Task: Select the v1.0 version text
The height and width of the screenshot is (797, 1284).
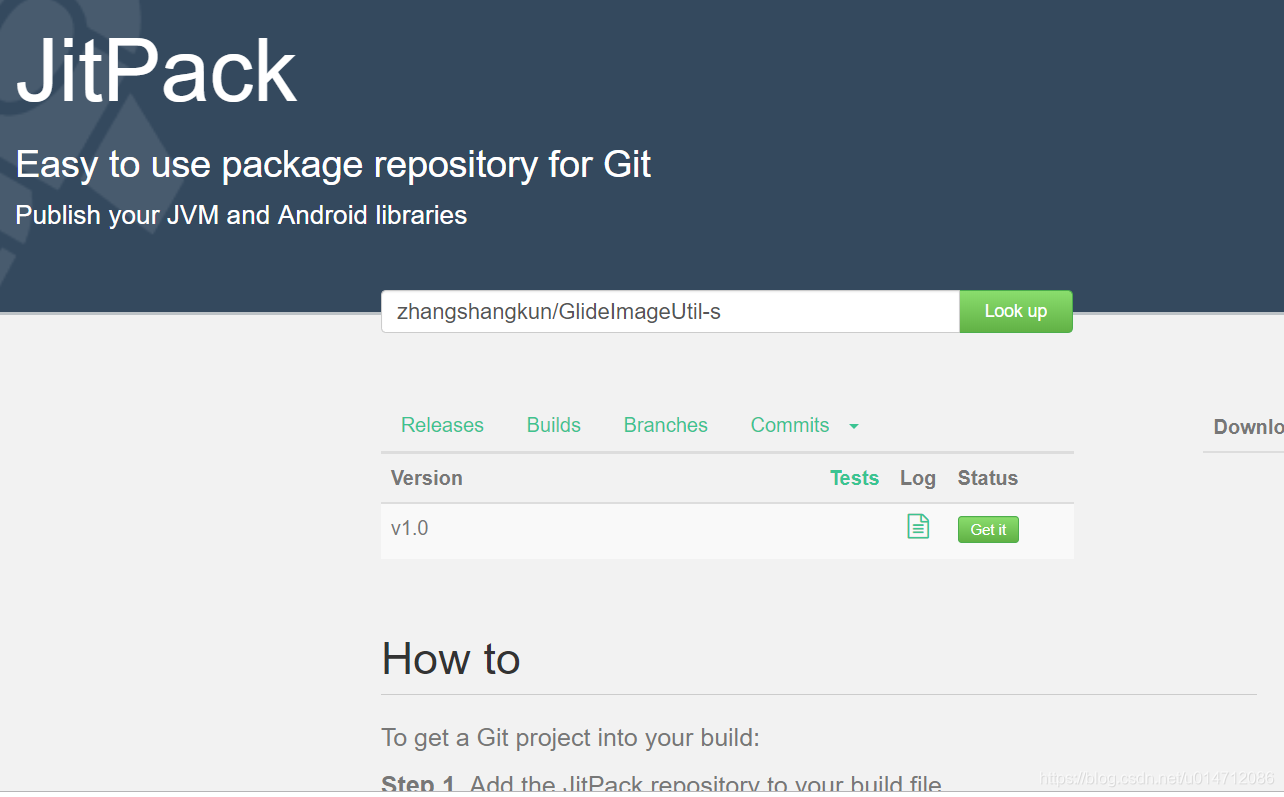Action: pyautogui.click(x=410, y=528)
